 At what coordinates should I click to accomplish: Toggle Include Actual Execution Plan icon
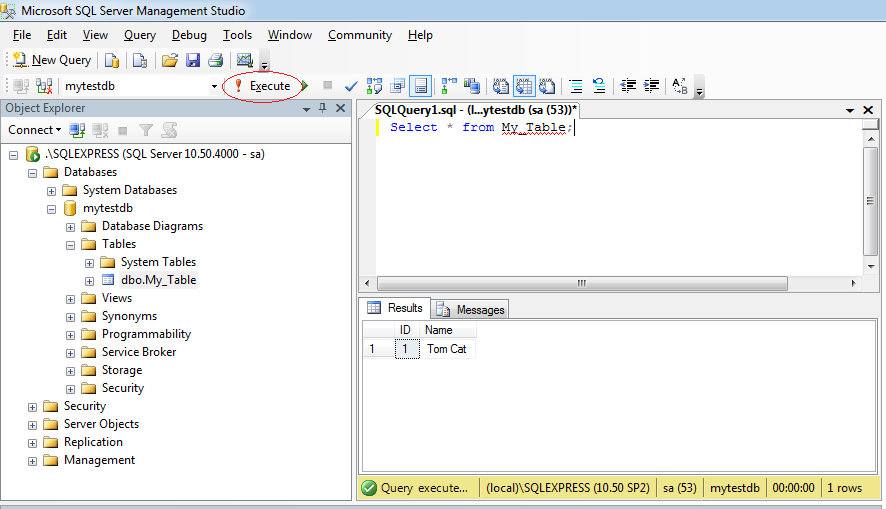coord(449,86)
